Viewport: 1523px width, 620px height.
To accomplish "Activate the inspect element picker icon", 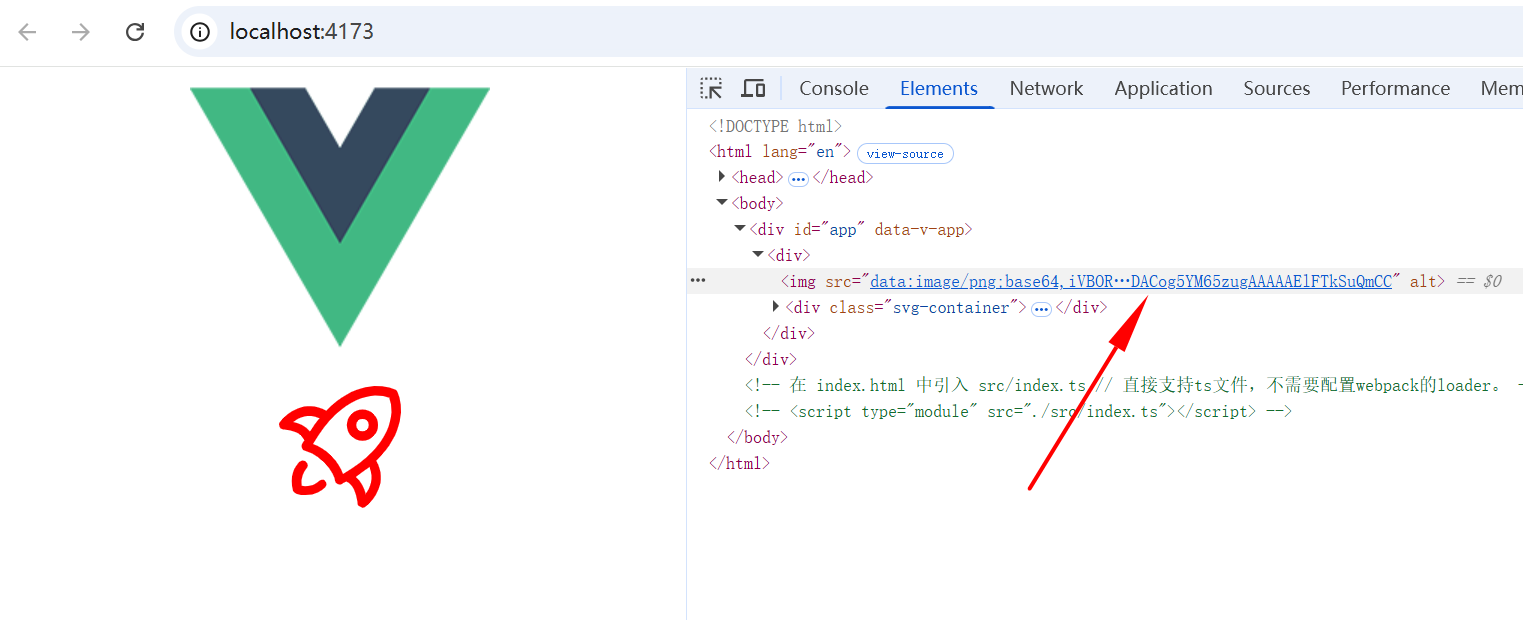I will (711, 88).
